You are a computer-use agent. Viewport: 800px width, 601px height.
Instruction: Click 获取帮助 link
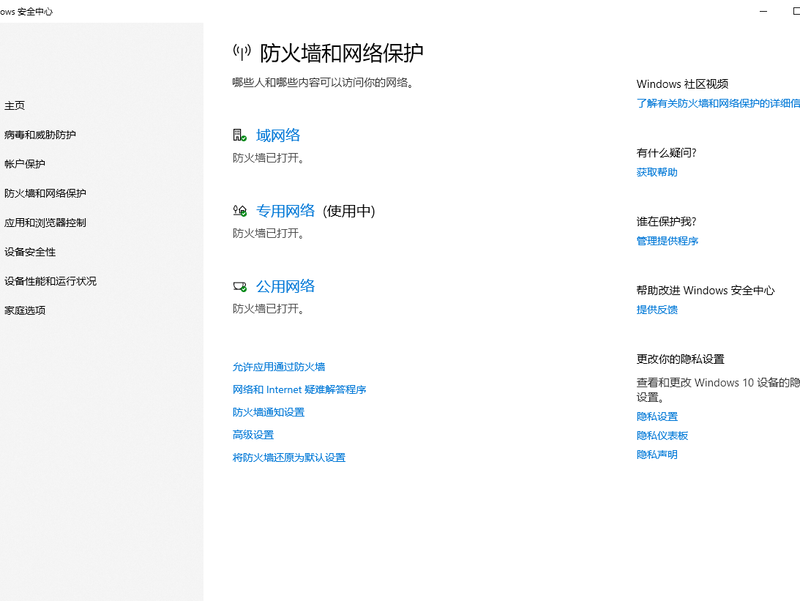tap(657, 172)
